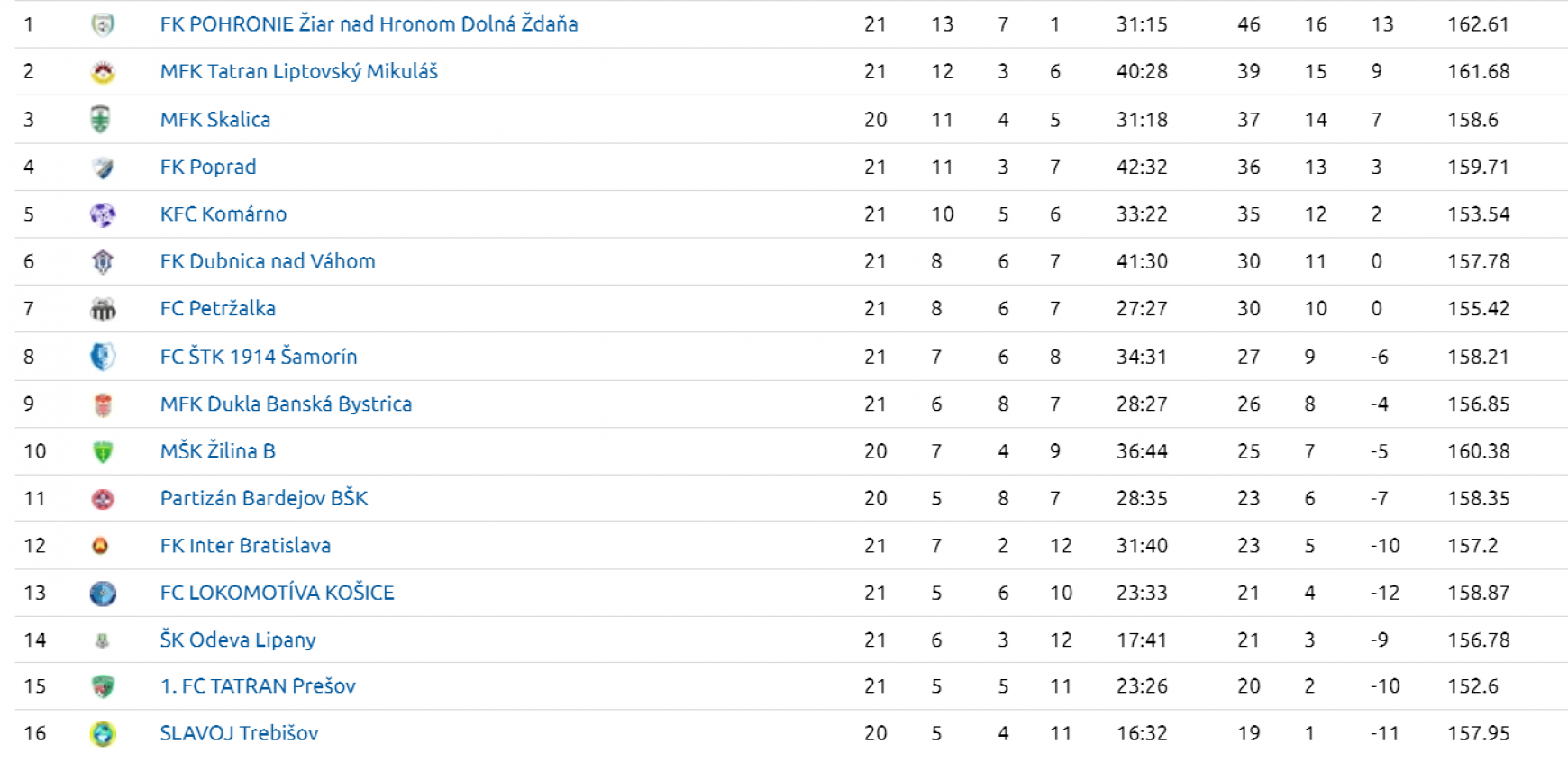Click the 1. FC TATRAN Prešov link
Image resolution: width=1568 pixels, height=762 pixels.
(x=258, y=686)
